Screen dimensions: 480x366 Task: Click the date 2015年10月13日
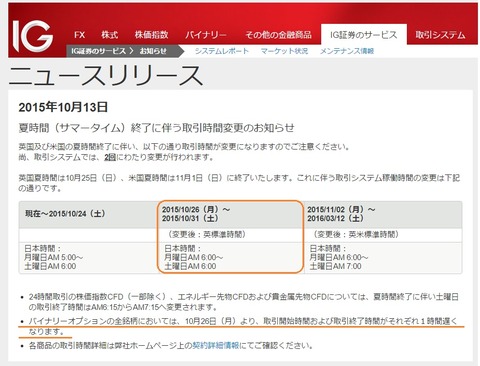click(63, 107)
